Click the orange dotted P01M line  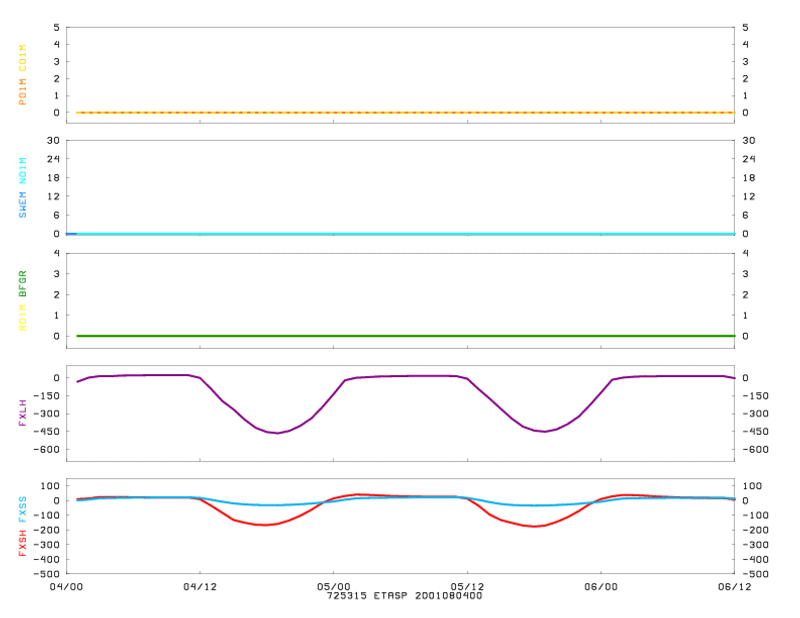[x=406, y=112]
